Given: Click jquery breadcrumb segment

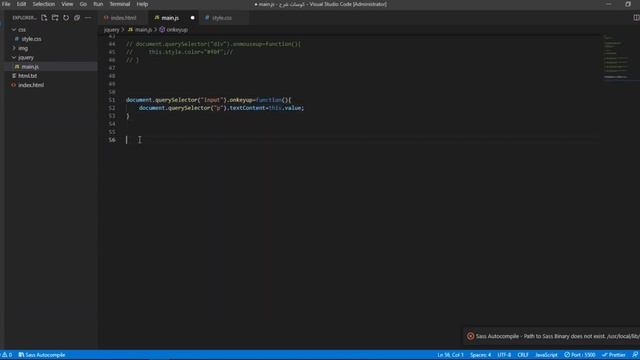Looking at the screenshot, I should [111, 30].
